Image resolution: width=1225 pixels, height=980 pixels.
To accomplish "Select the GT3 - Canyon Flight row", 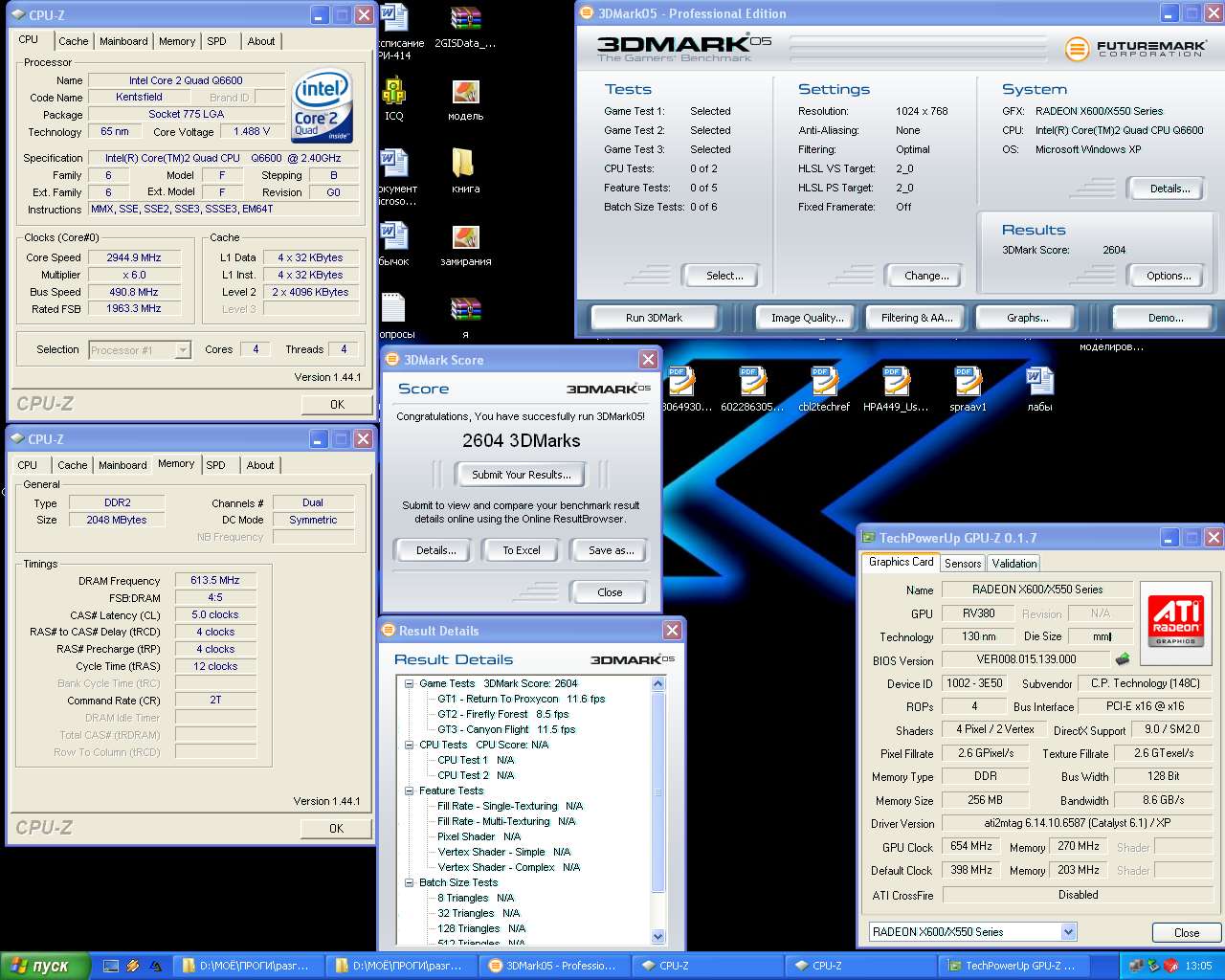I will (x=506, y=729).
